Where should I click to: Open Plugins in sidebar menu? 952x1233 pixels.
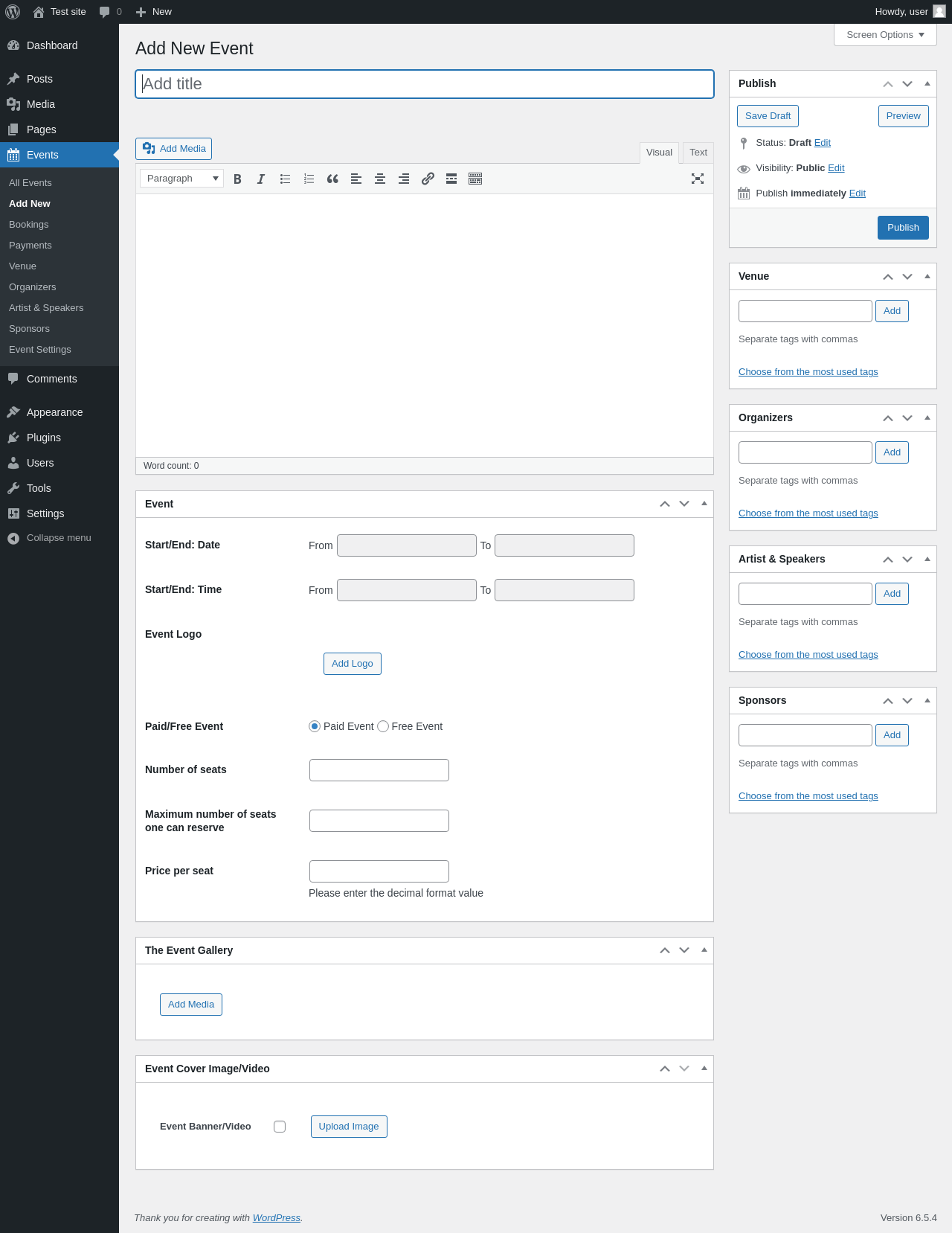coord(44,438)
